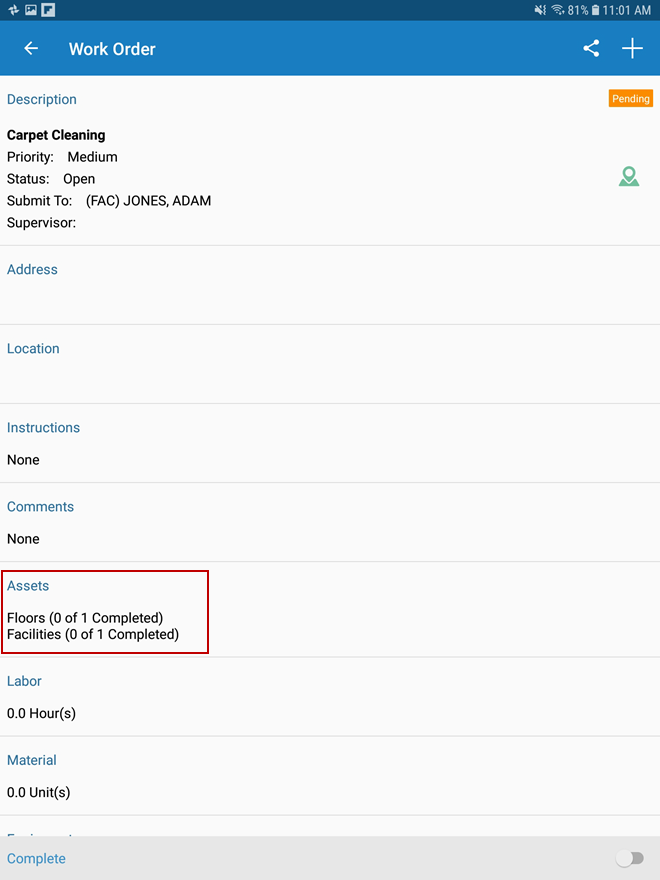Tap the orange Pending status badge
The height and width of the screenshot is (880, 660).
click(630, 99)
